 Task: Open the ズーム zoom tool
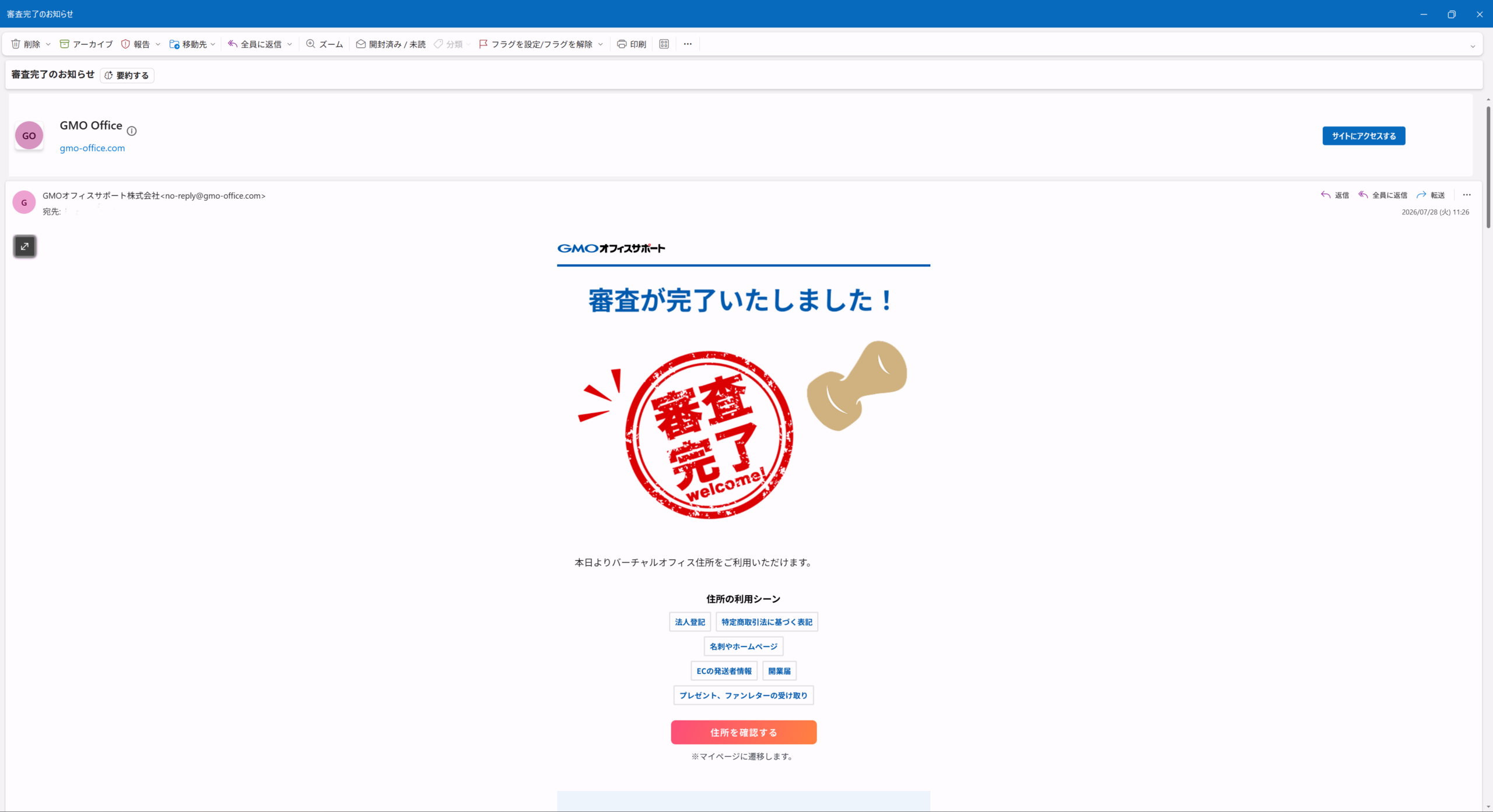coord(325,44)
